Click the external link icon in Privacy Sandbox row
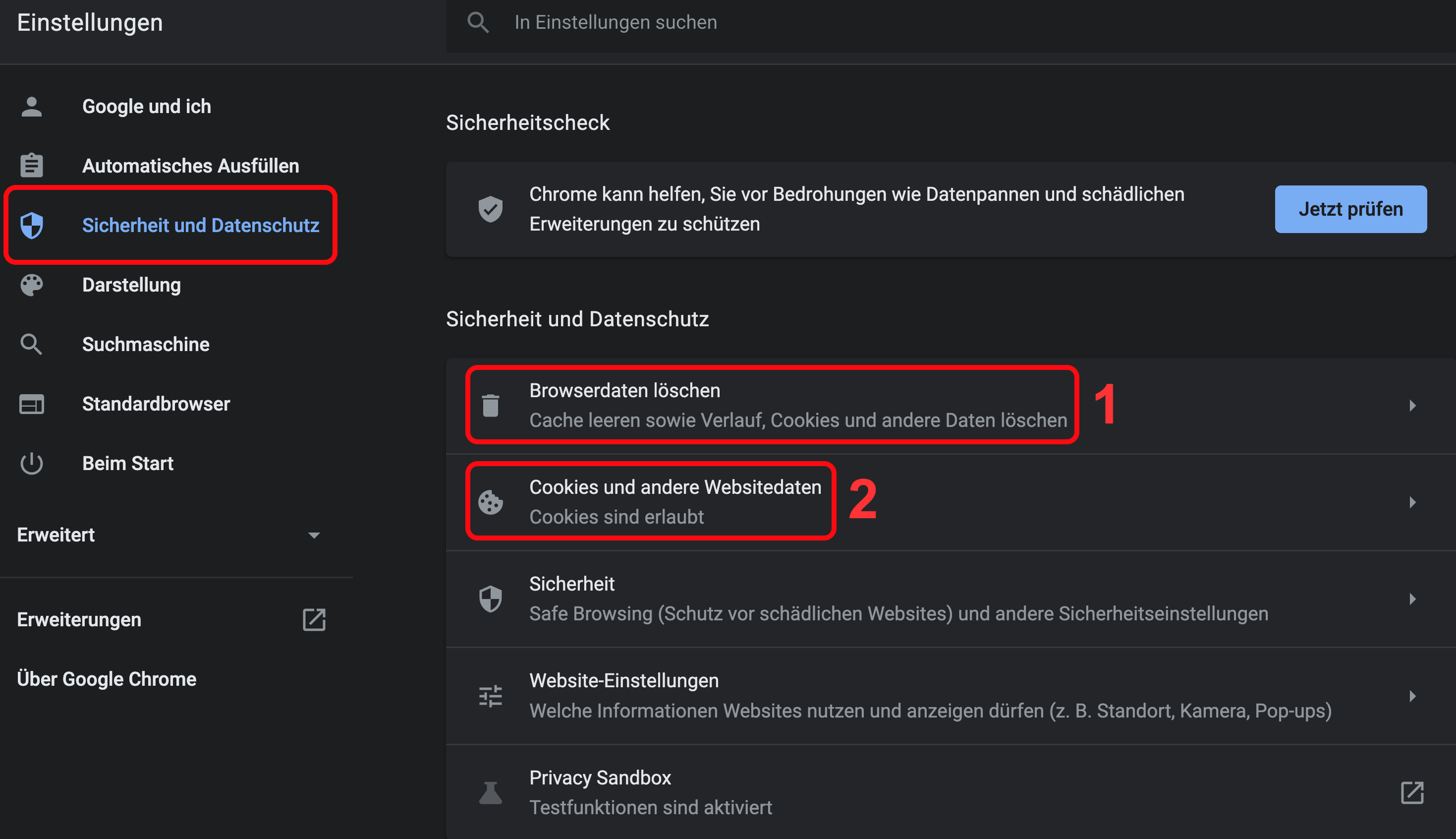 coord(1412,792)
